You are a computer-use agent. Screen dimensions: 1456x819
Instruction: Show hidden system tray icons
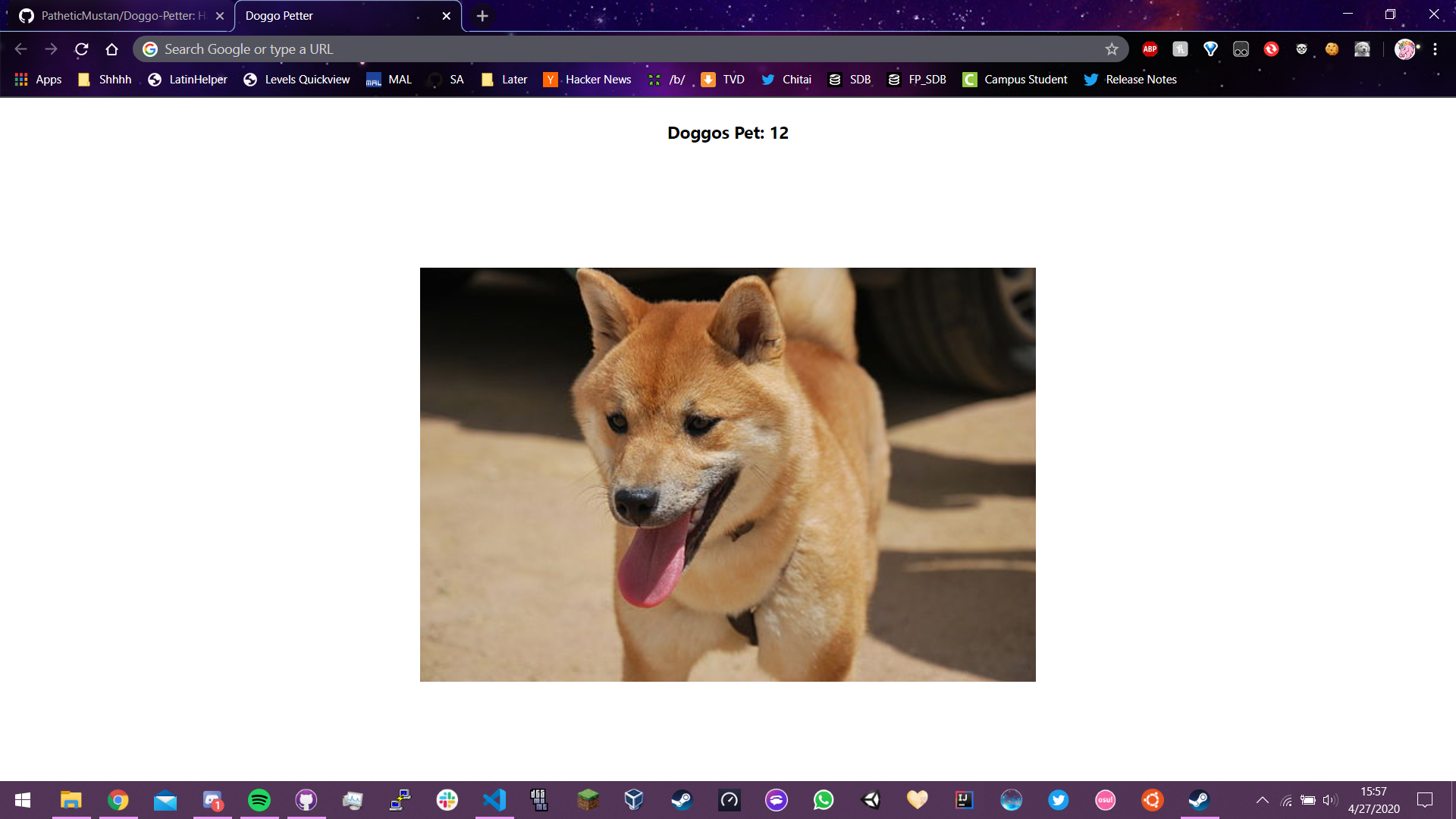pos(1262,800)
